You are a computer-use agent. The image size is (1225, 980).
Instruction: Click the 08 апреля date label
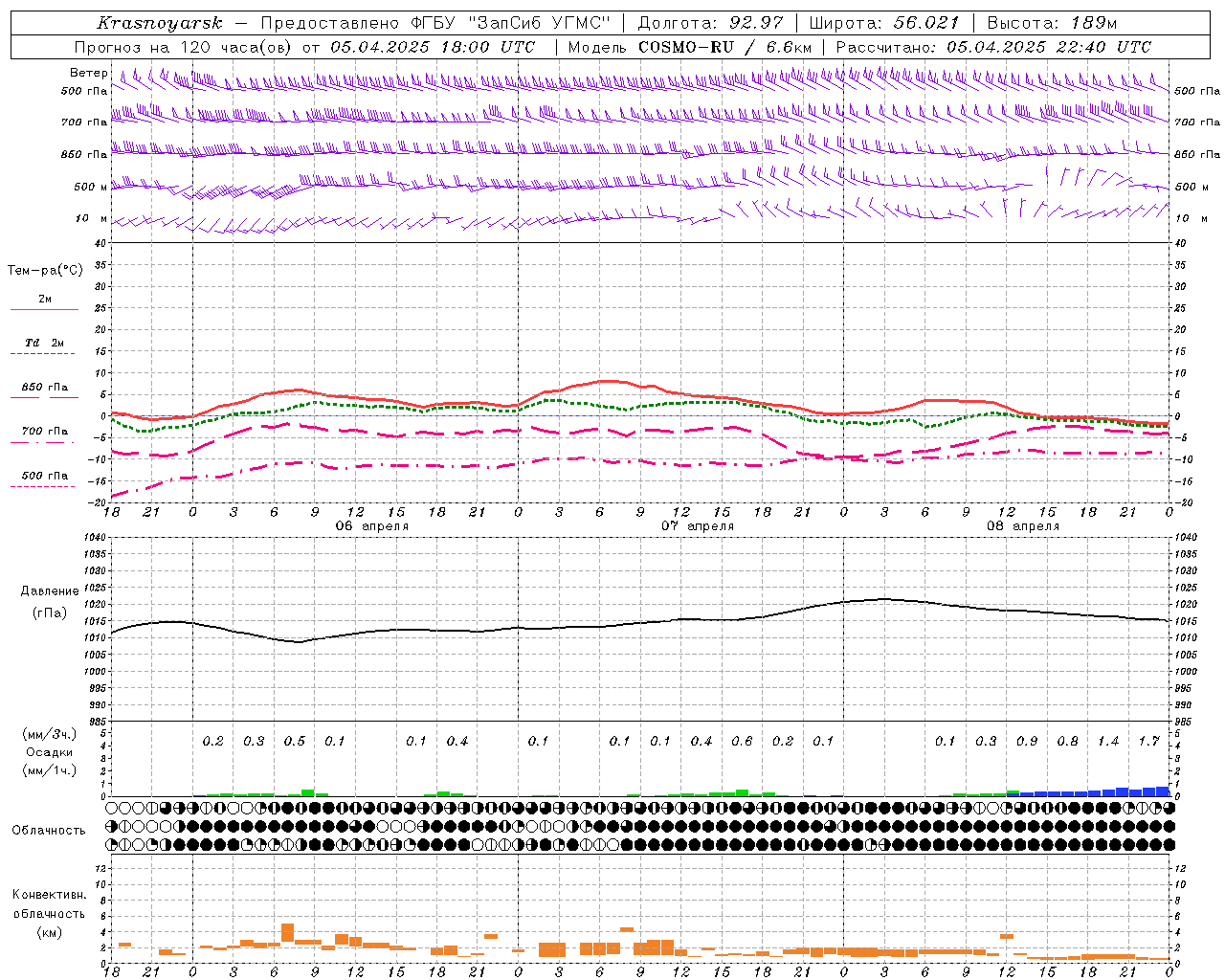1023,526
